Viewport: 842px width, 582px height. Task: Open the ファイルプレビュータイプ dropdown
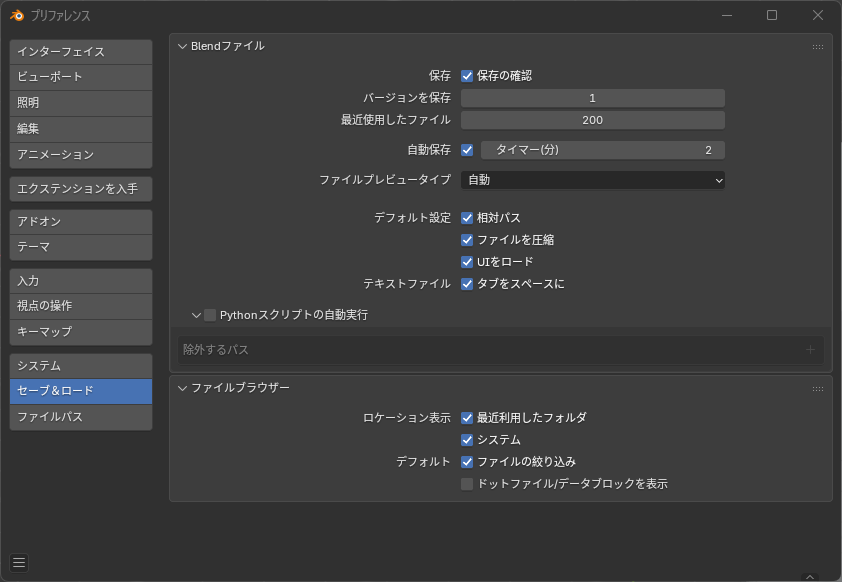point(592,180)
